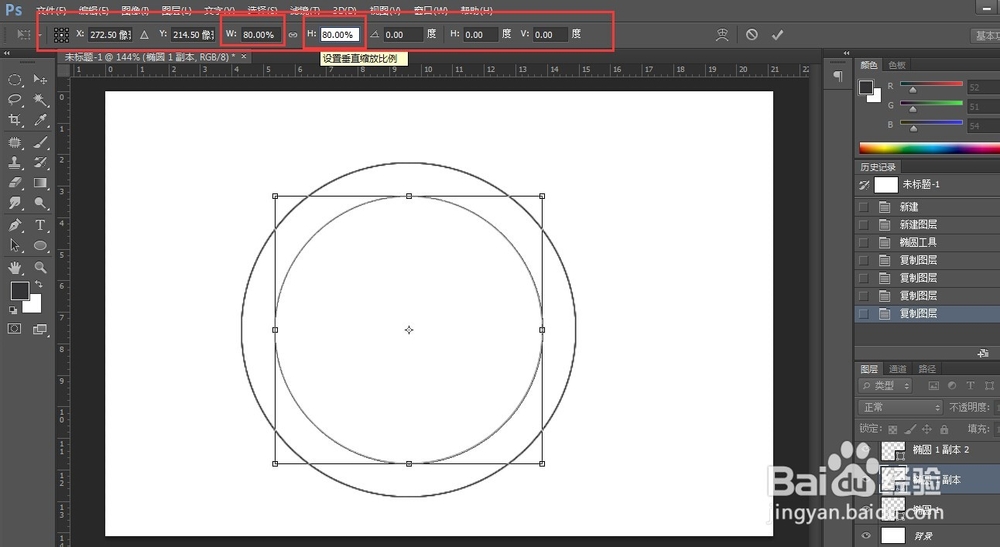Toggle history brush source box for 椭圆工具
The image size is (1000, 547).
coord(864,242)
